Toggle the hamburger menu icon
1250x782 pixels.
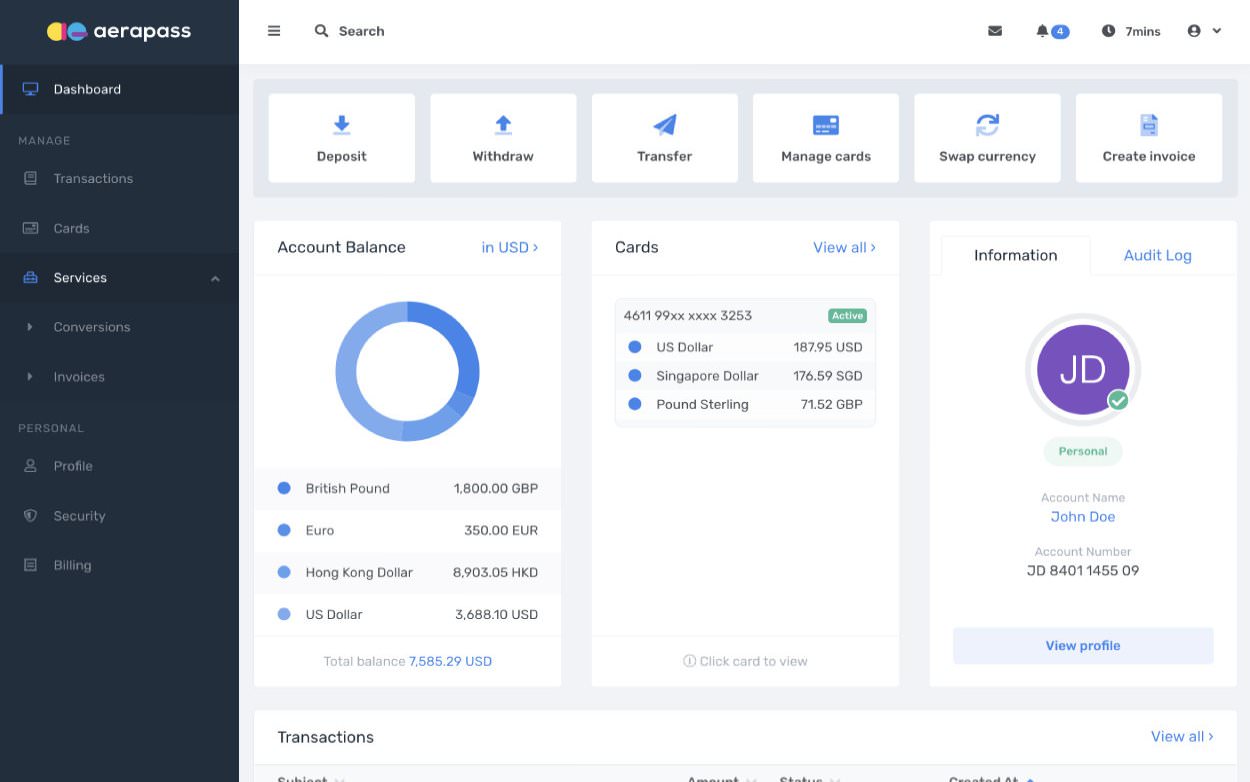pos(274,31)
